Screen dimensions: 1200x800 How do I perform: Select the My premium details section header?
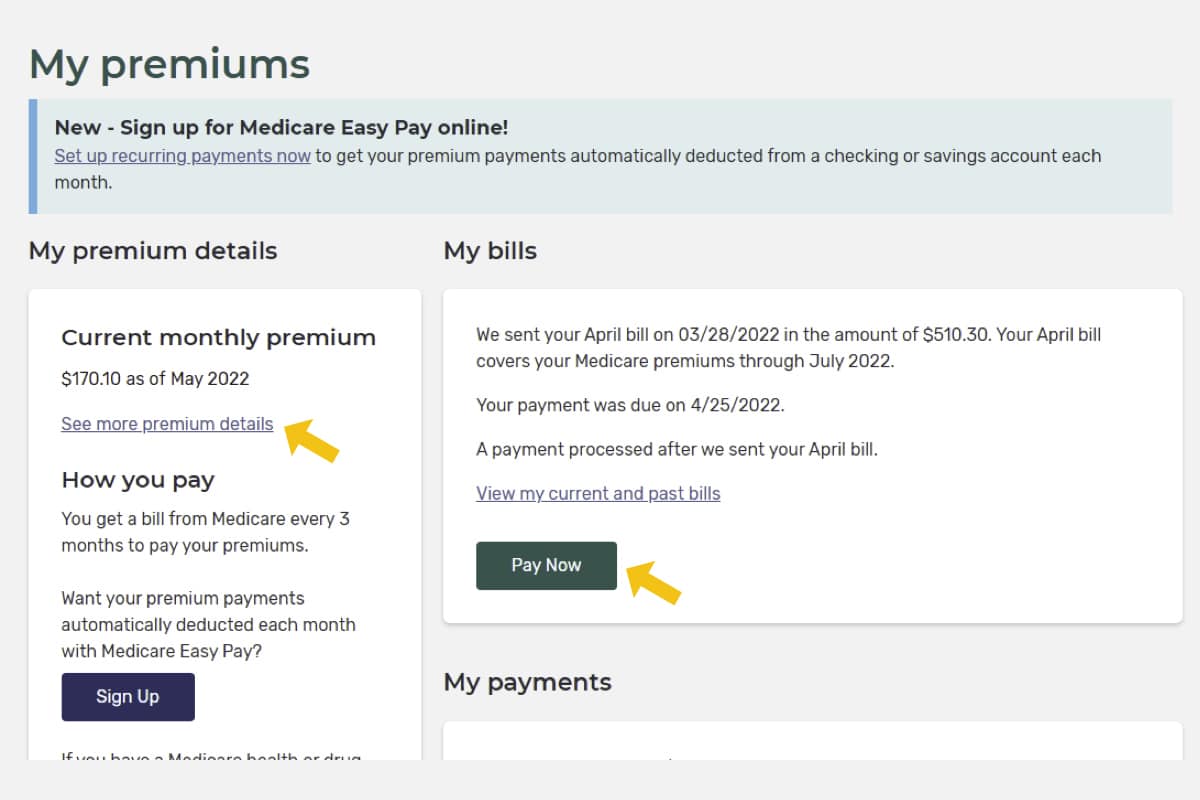pyautogui.click(x=152, y=251)
